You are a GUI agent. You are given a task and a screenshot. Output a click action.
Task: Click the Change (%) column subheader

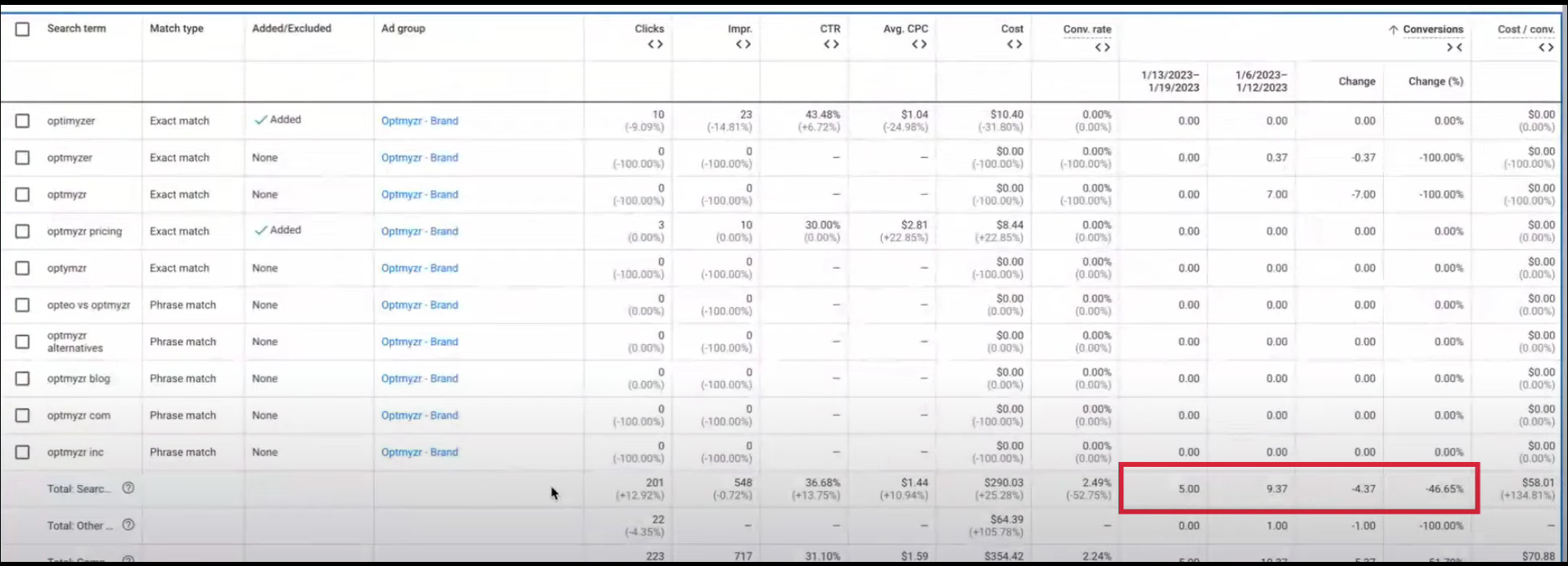(x=1435, y=81)
